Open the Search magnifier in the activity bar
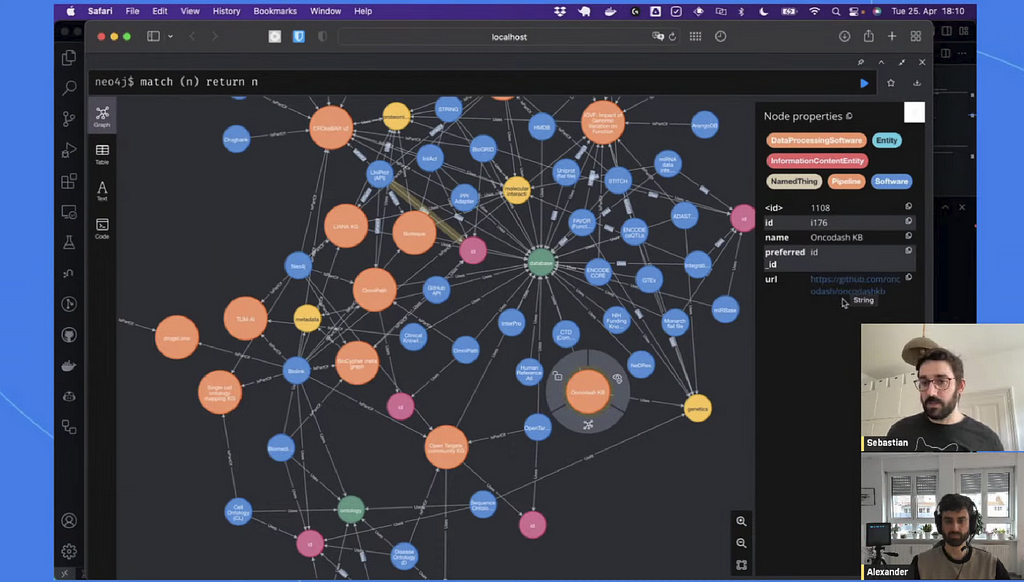Viewport: 1024px width, 582px height. [x=69, y=88]
